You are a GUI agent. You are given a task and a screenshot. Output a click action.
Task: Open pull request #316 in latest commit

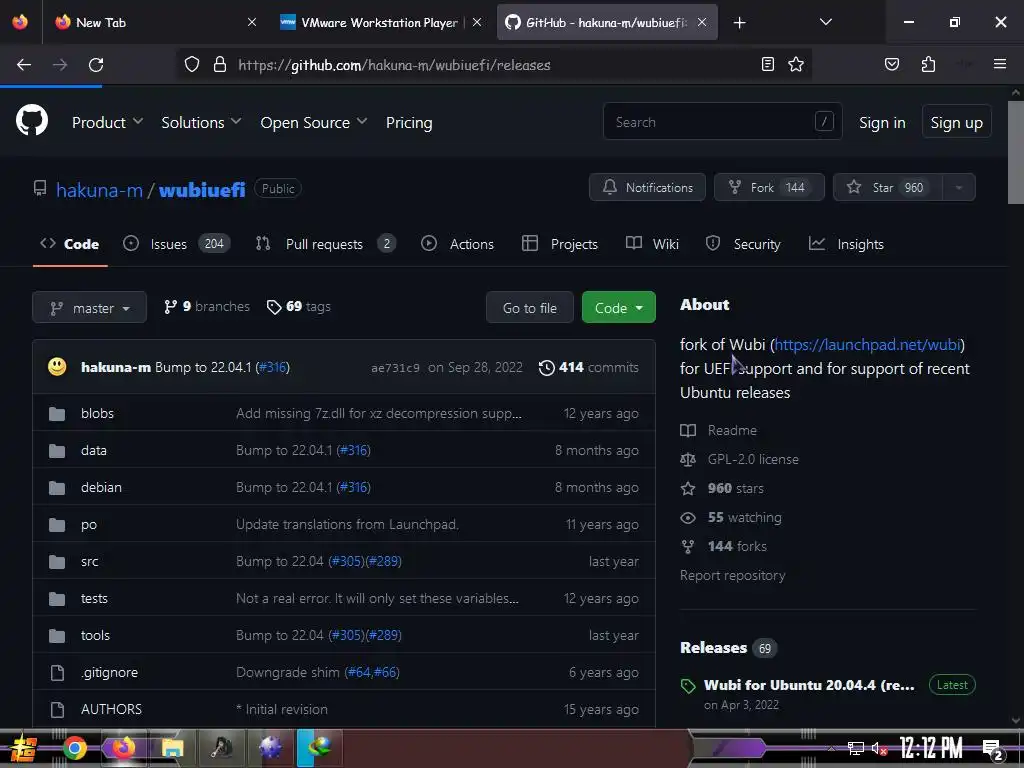[x=273, y=367]
